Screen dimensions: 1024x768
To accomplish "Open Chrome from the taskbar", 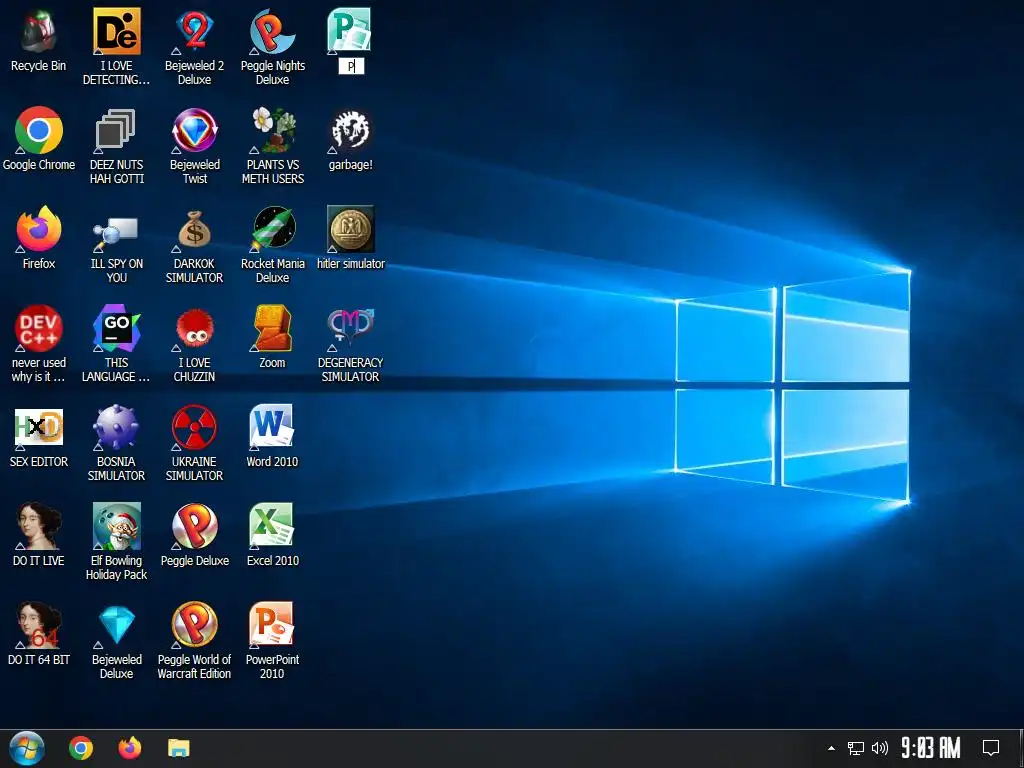I will pos(81,748).
